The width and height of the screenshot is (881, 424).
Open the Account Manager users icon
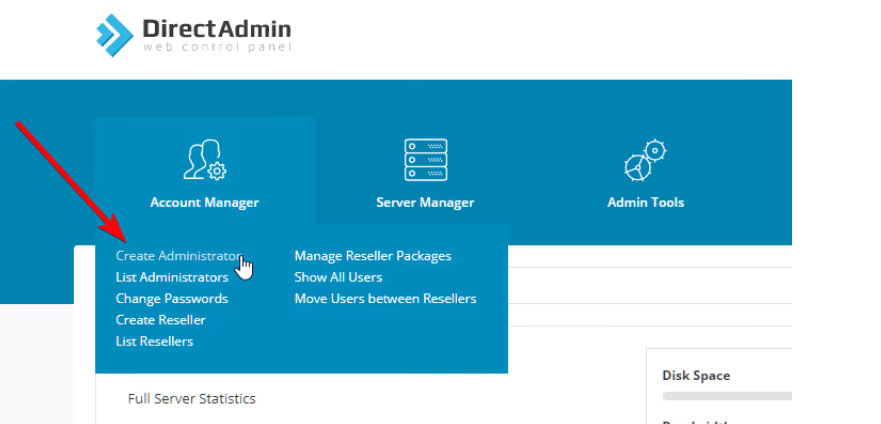[205, 160]
